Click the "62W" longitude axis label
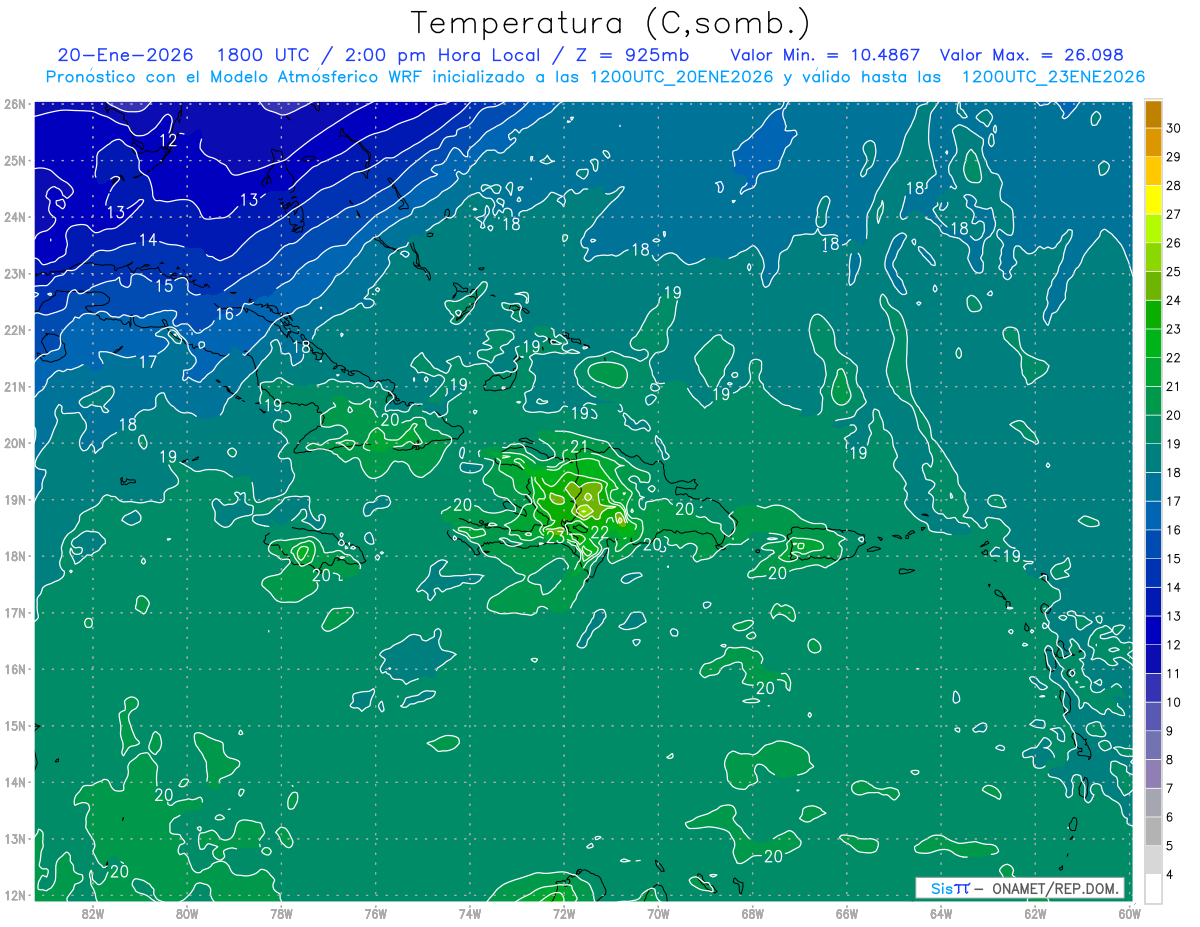The width and height of the screenshot is (1200, 927). click(1035, 913)
